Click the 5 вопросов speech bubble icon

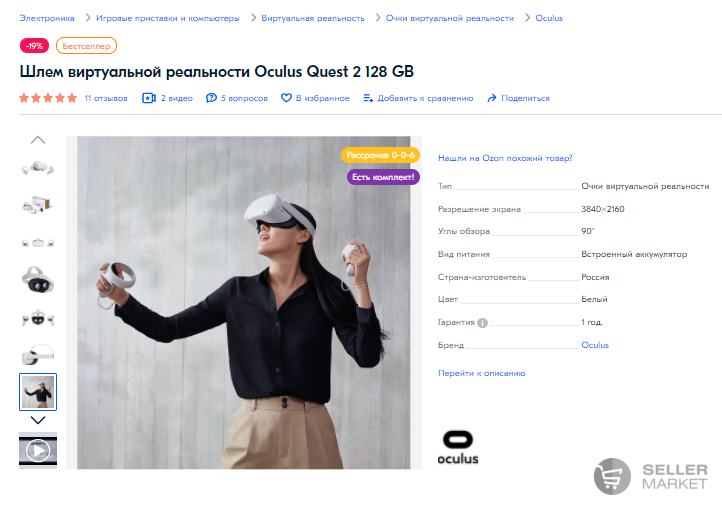tap(211, 98)
